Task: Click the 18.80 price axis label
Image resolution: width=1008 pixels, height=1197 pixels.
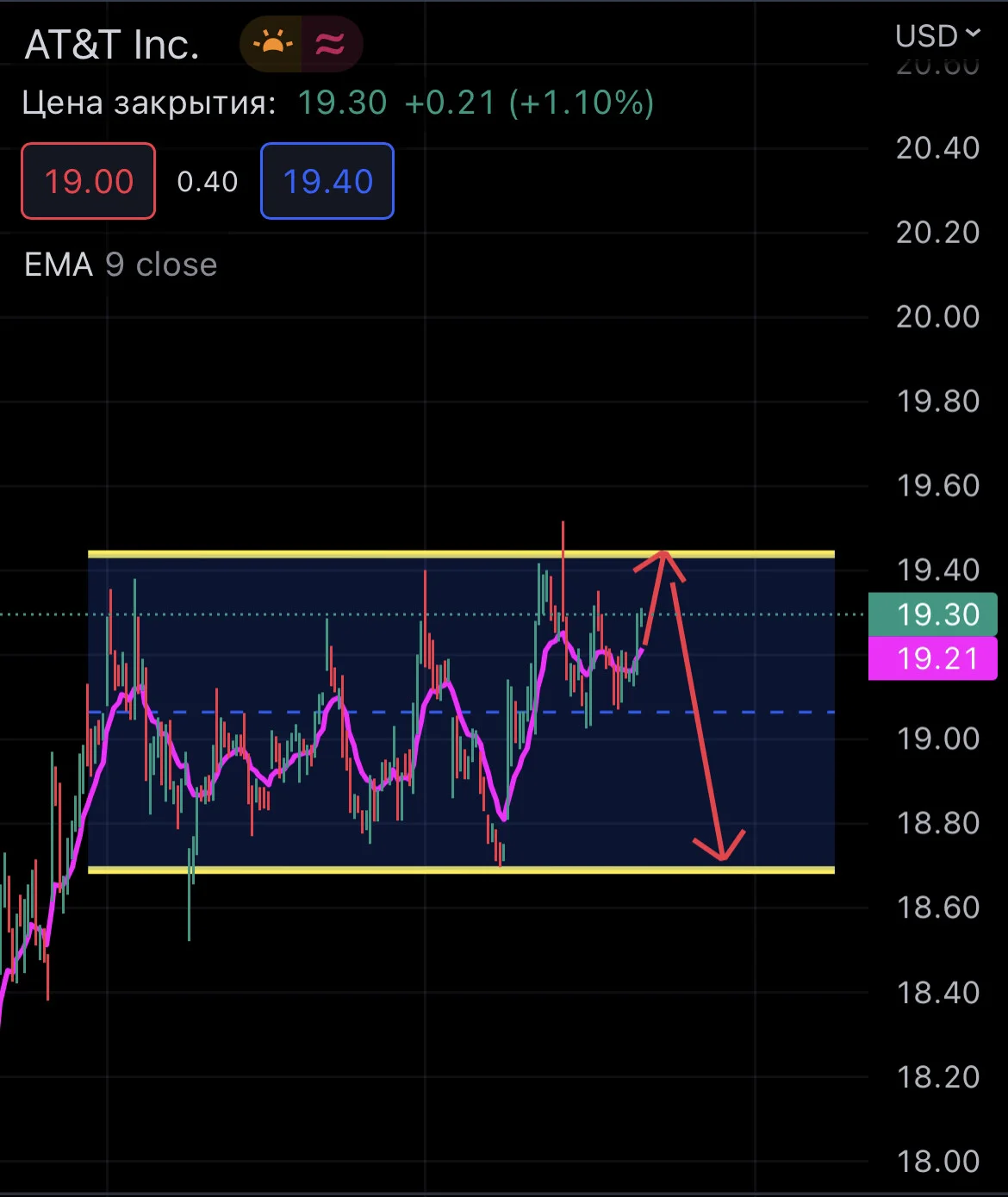Action: (938, 823)
